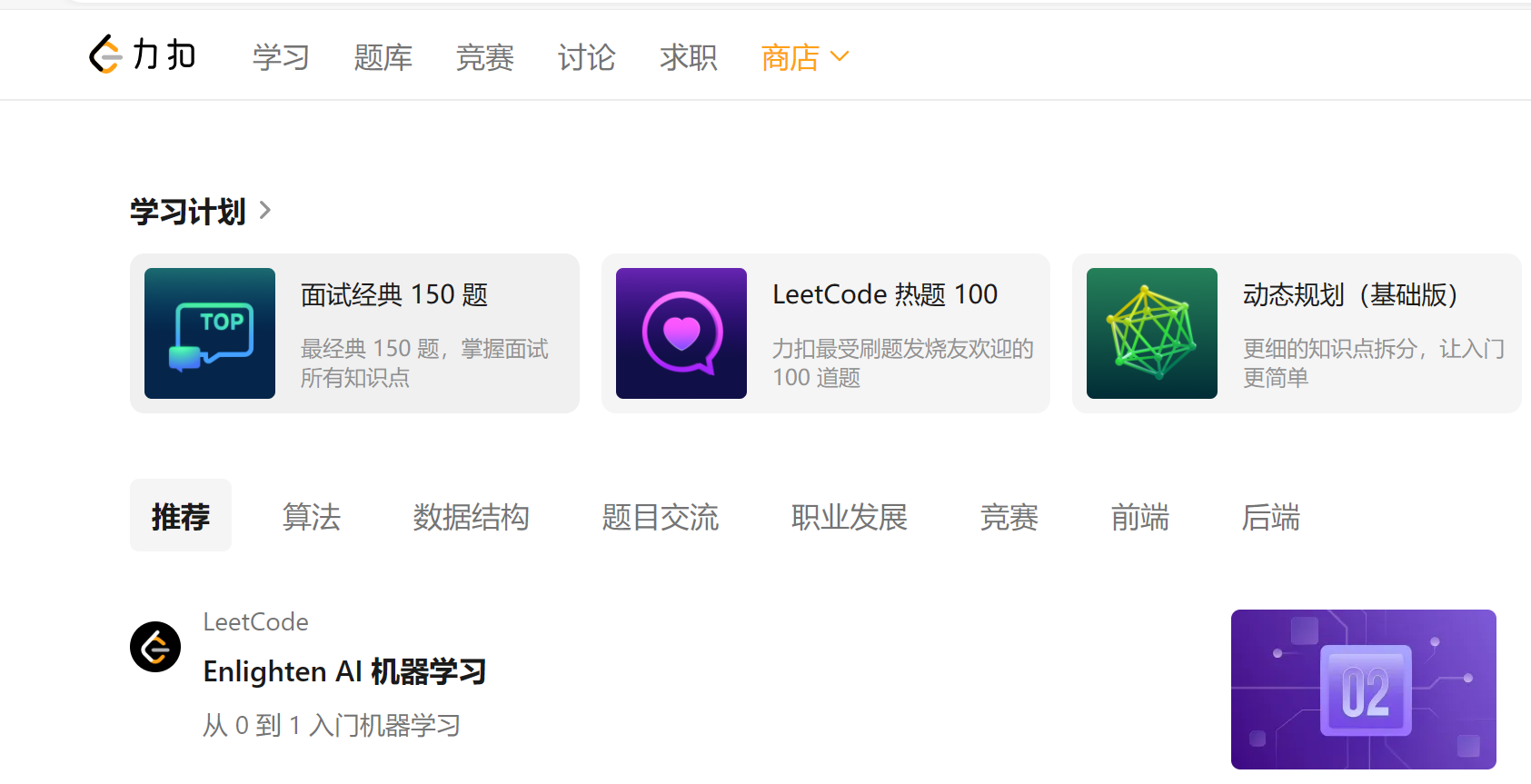The image size is (1531, 784).
Task: Expand the 商店 dropdown arrow
Action: click(x=840, y=57)
